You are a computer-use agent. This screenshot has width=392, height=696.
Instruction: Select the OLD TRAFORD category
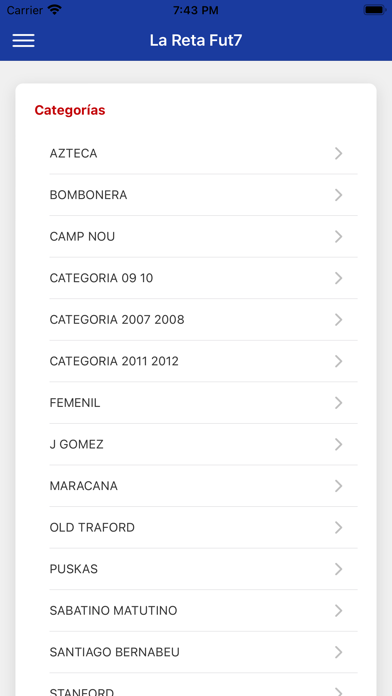203,527
